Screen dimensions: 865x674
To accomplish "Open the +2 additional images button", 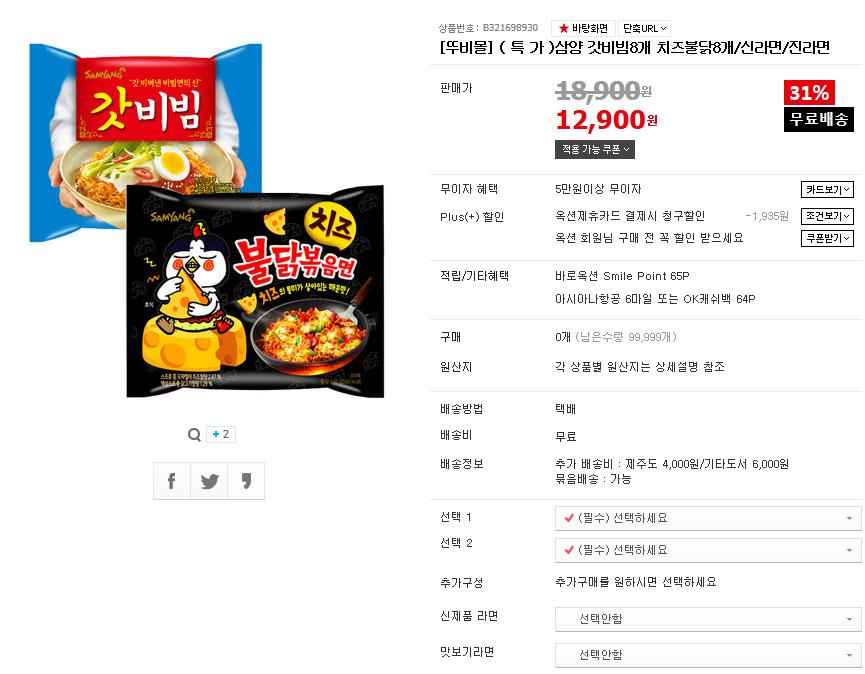I will coord(221,434).
